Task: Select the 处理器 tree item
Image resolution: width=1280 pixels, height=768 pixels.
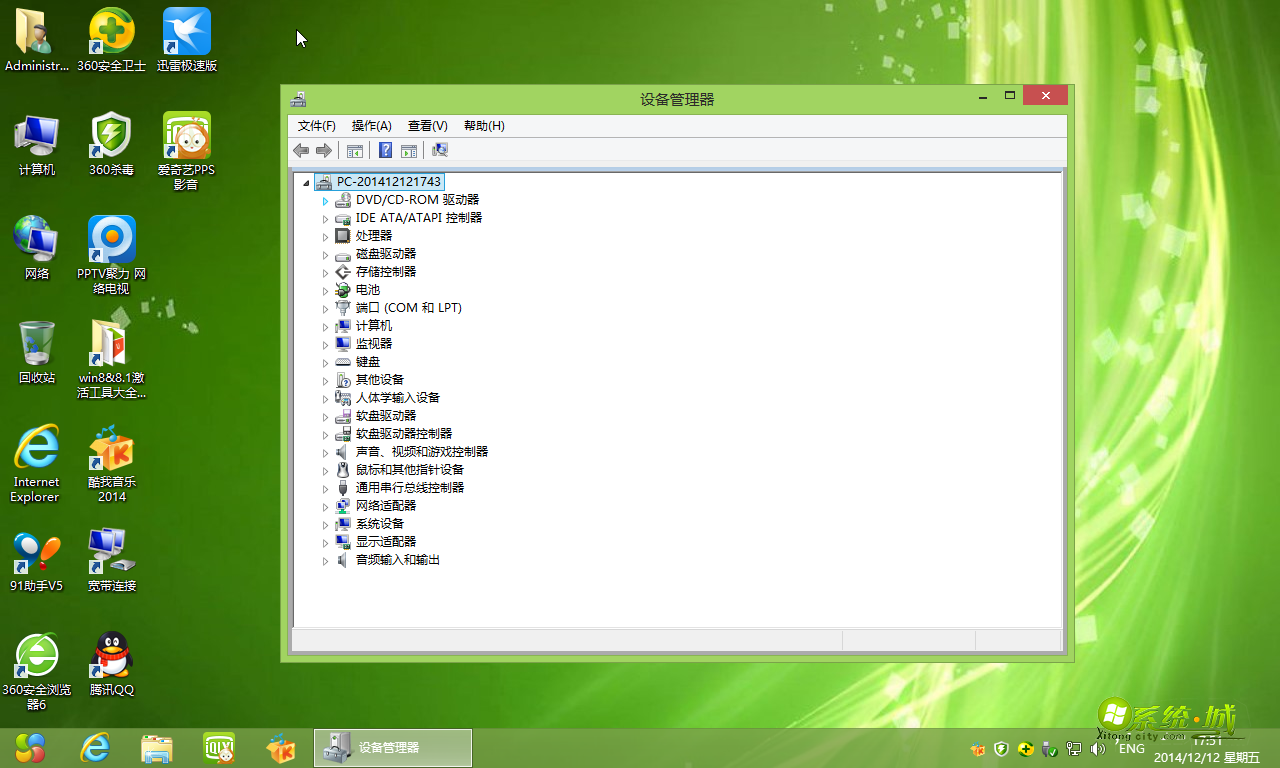Action: (372, 235)
